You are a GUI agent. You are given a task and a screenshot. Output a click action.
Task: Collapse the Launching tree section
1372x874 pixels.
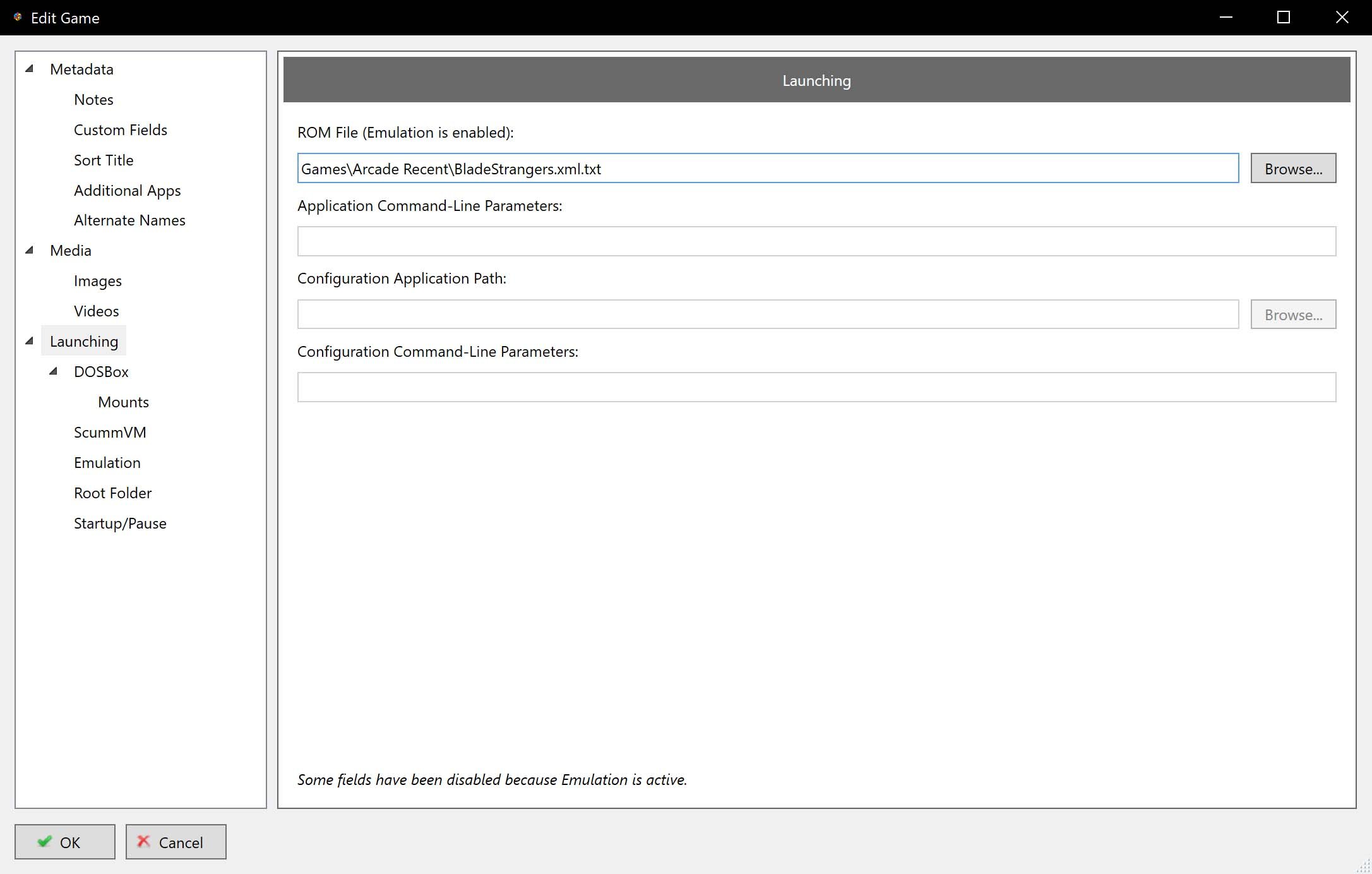[x=29, y=341]
